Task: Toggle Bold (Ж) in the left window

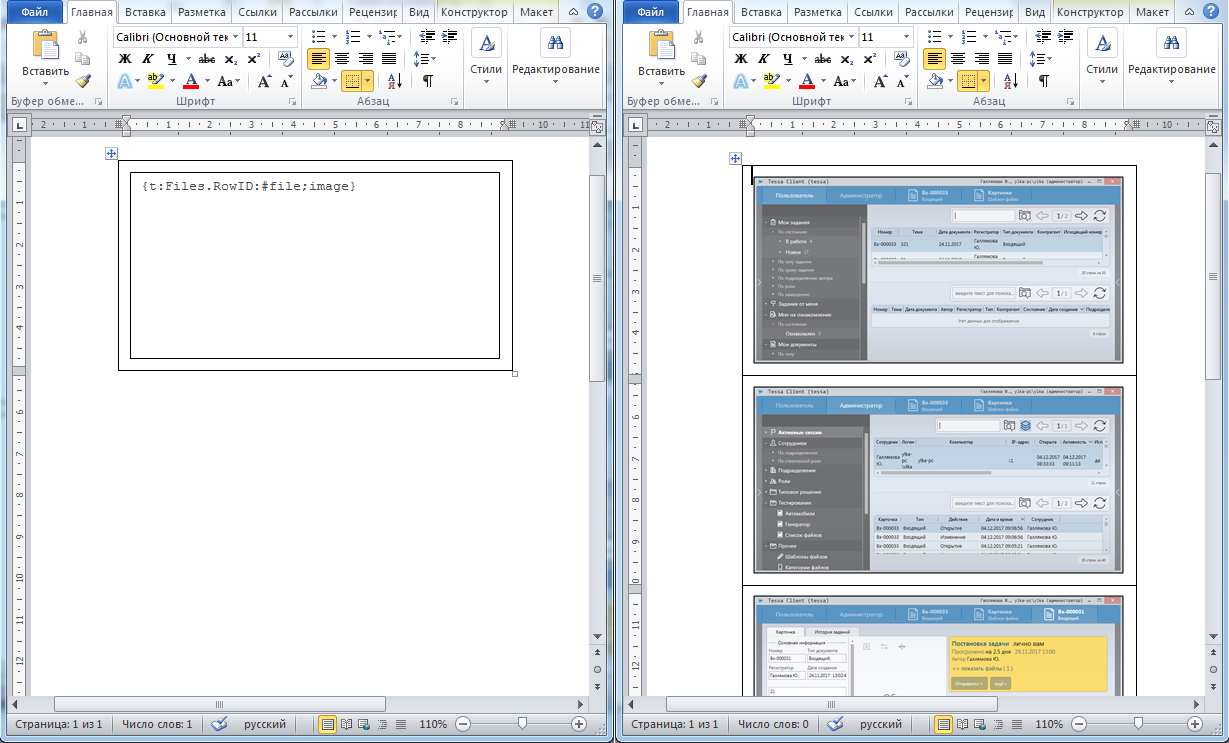Action: click(125, 59)
